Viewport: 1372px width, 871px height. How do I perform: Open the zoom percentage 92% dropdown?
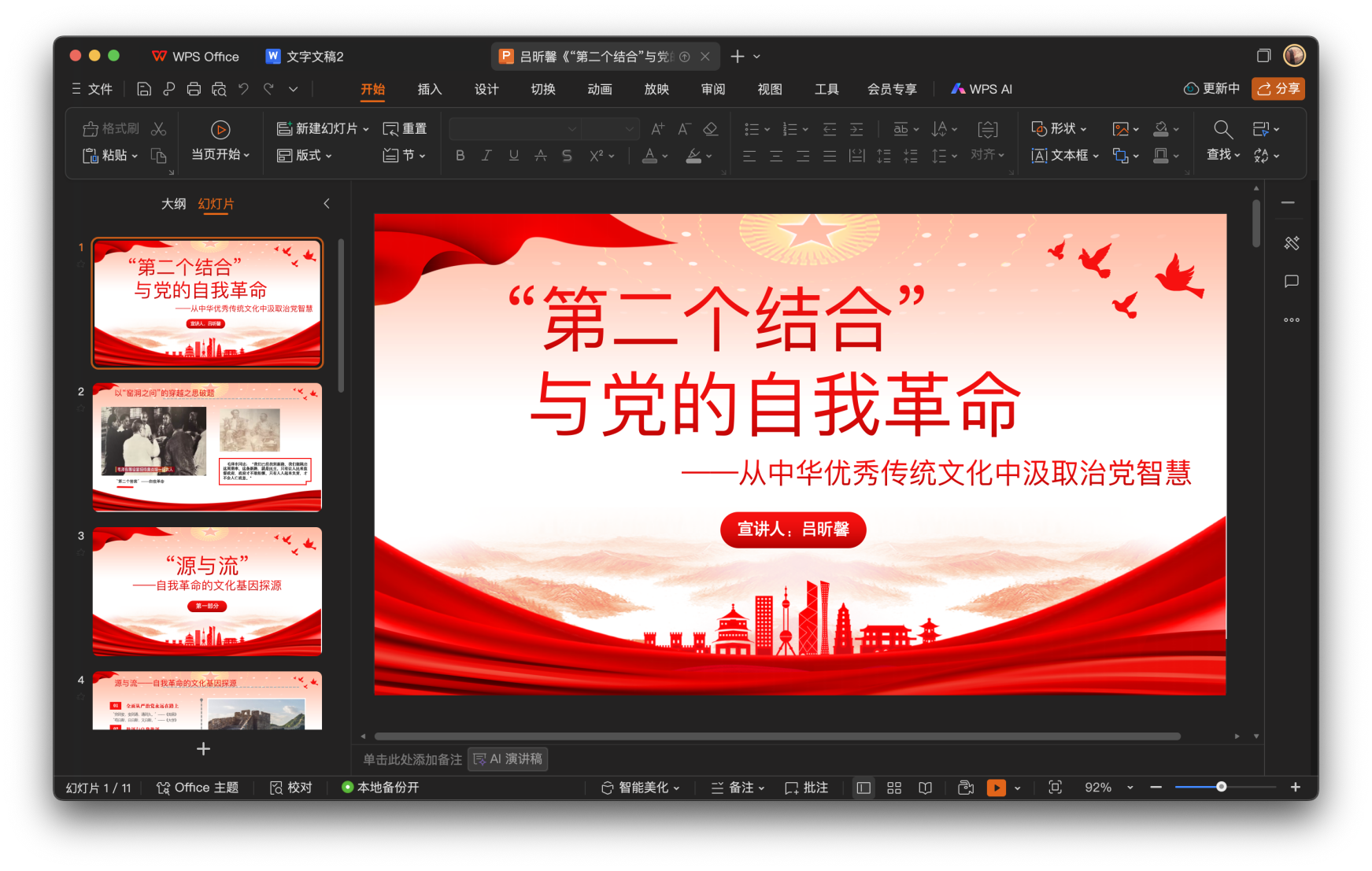click(1130, 788)
